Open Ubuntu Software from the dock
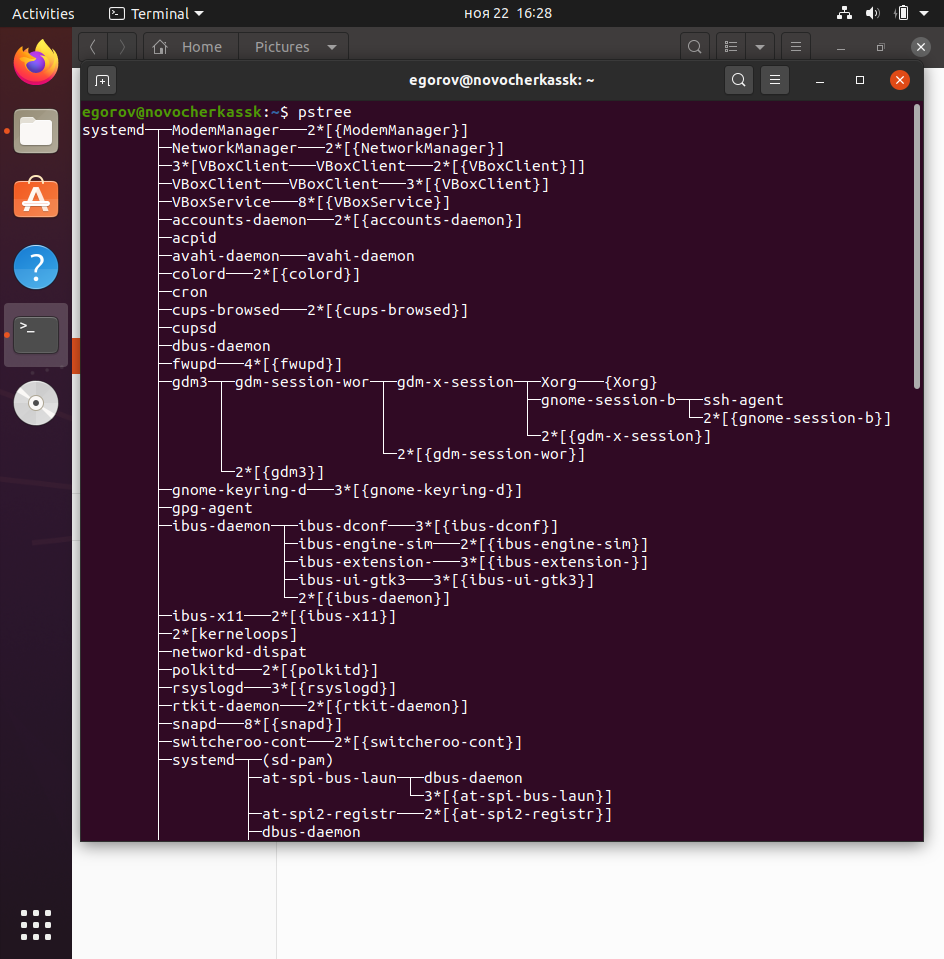The height and width of the screenshot is (959, 944). point(36,199)
